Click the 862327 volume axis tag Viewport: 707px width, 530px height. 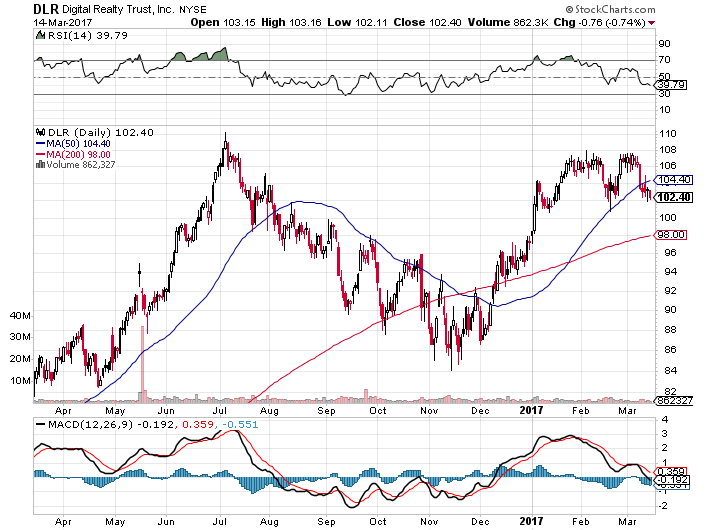(674, 401)
